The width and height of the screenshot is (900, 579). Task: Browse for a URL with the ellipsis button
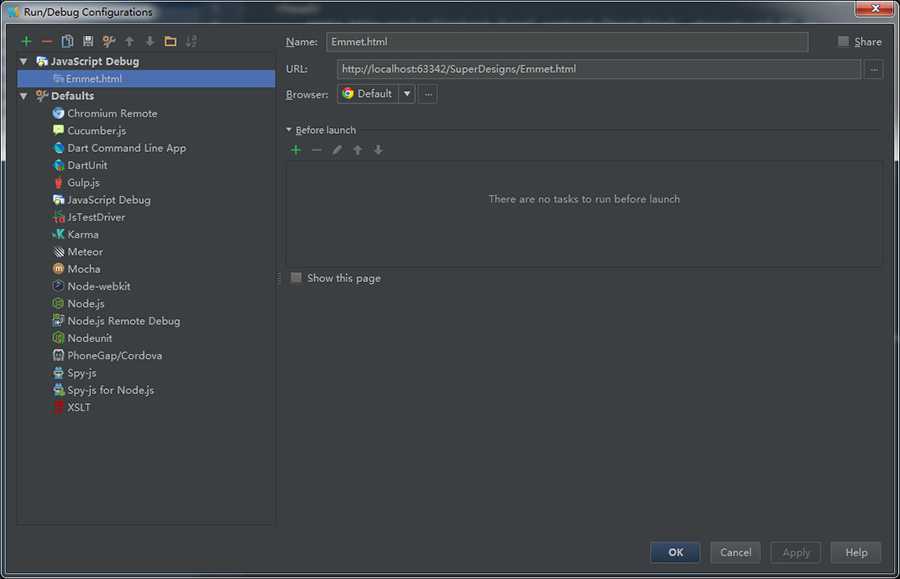pyautogui.click(x=874, y=69)
